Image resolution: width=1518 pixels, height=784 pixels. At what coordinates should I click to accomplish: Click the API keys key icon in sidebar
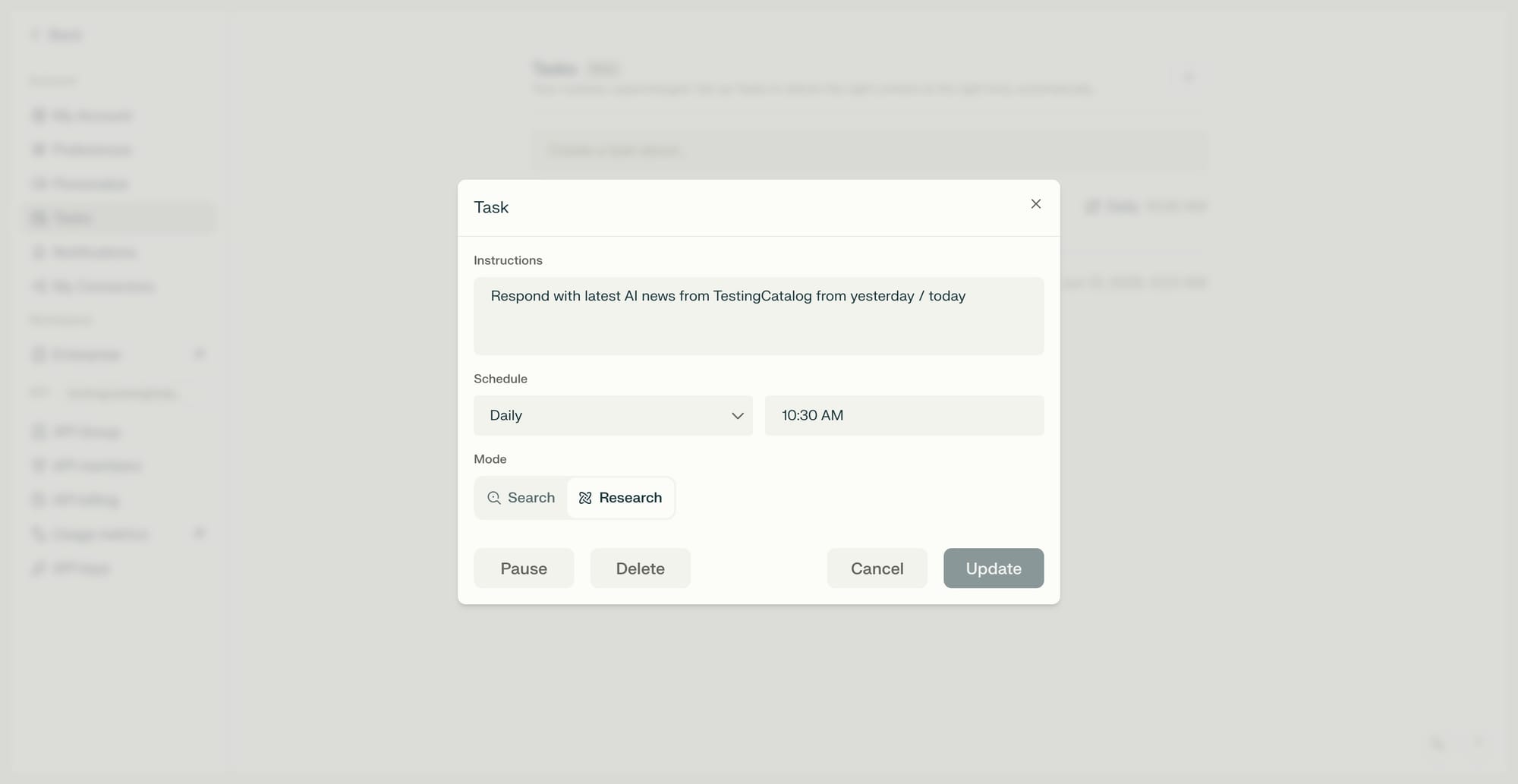point(39,568)
